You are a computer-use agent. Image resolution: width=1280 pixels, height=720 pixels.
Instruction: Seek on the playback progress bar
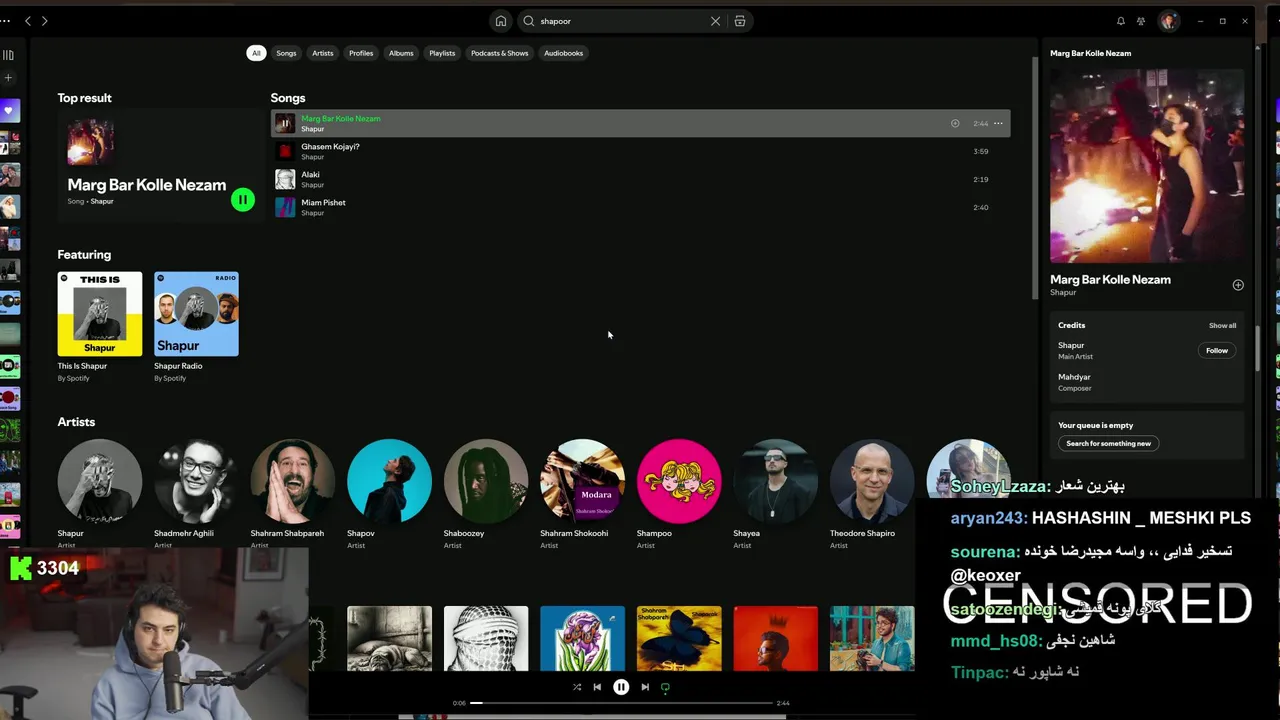click(621, 703)
